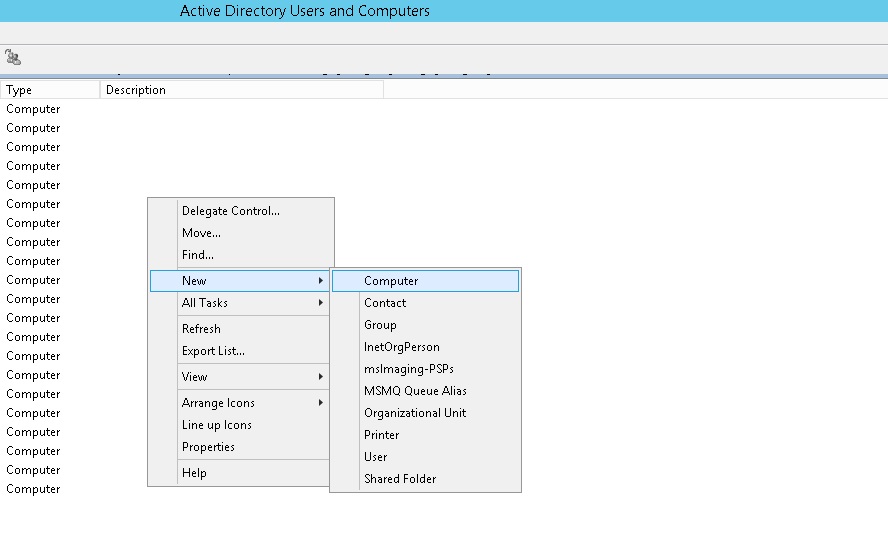
Task: Select msImaging-PSPs in the New submenu
Action: coord(425,369)
